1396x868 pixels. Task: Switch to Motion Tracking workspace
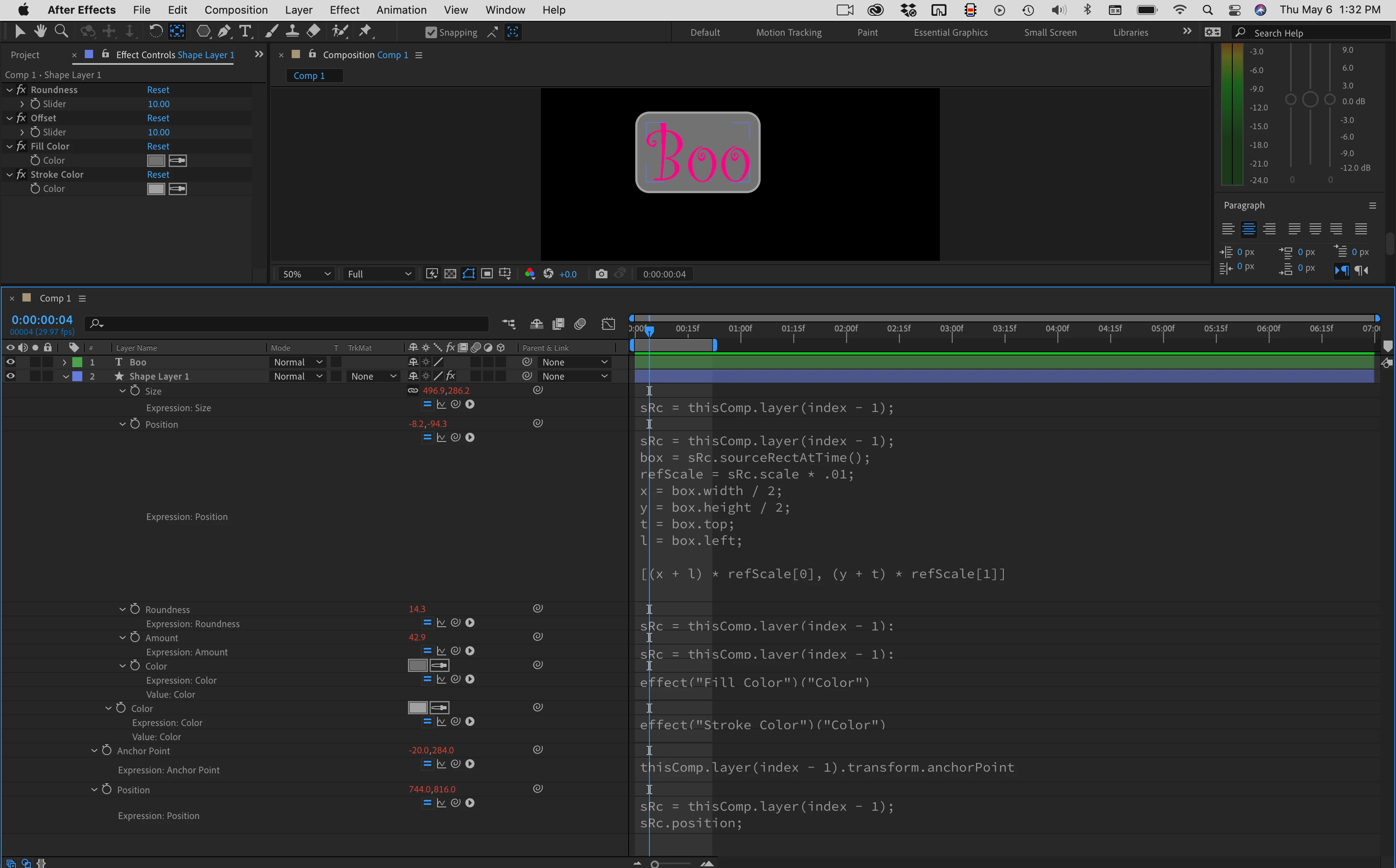(788, 33)
